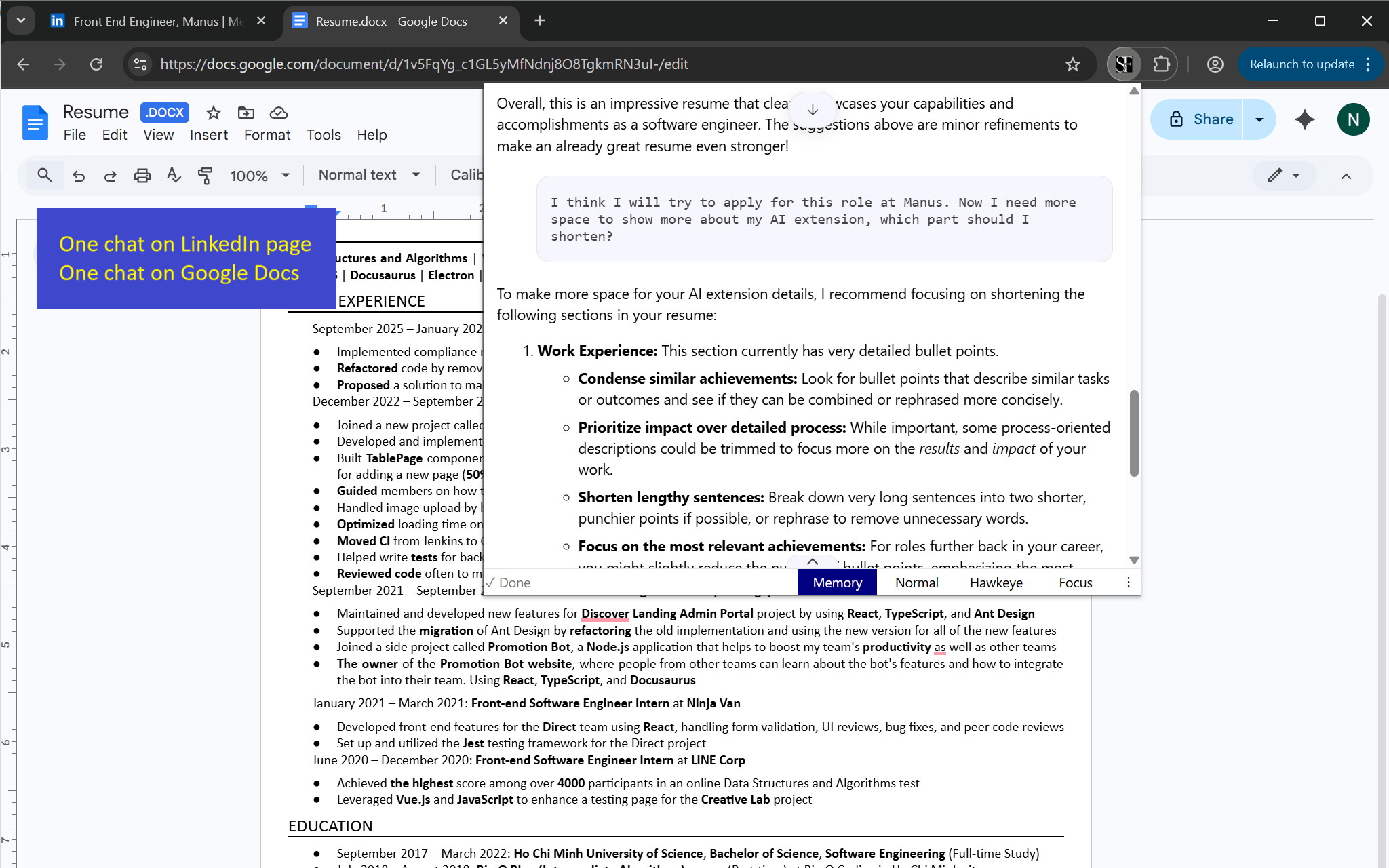The height and width of the screenshot is (868, 1389).
Task: Open the Format menu
Action: (x=267, y=134)
